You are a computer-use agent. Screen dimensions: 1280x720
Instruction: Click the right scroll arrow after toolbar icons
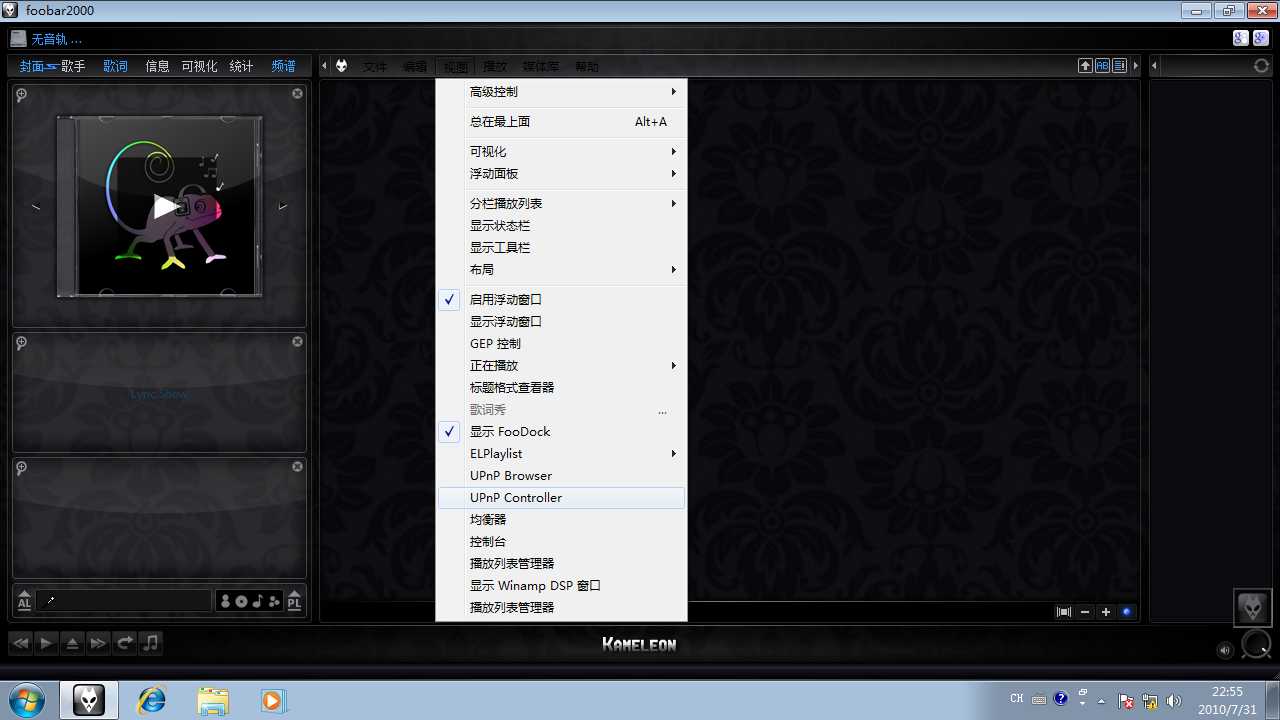click(1136, 66)
